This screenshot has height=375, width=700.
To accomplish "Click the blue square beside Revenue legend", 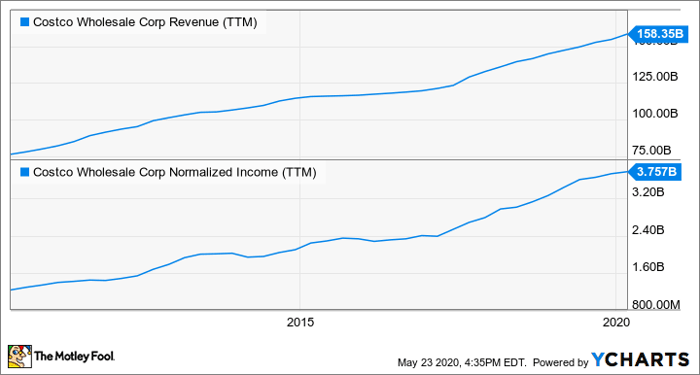I will click(25, 23).
